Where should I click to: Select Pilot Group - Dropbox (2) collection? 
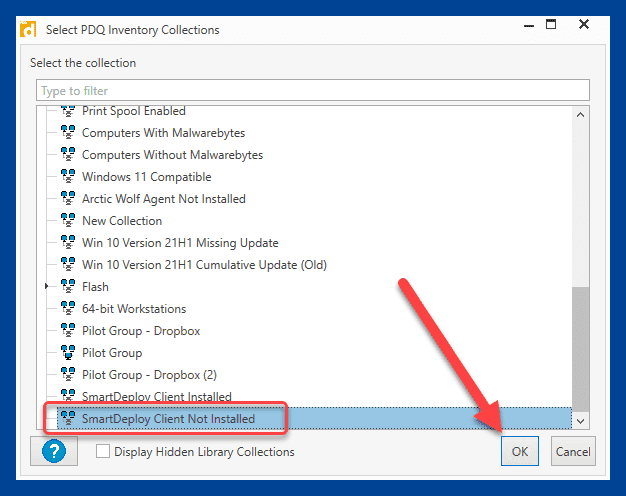pos(149,374)
